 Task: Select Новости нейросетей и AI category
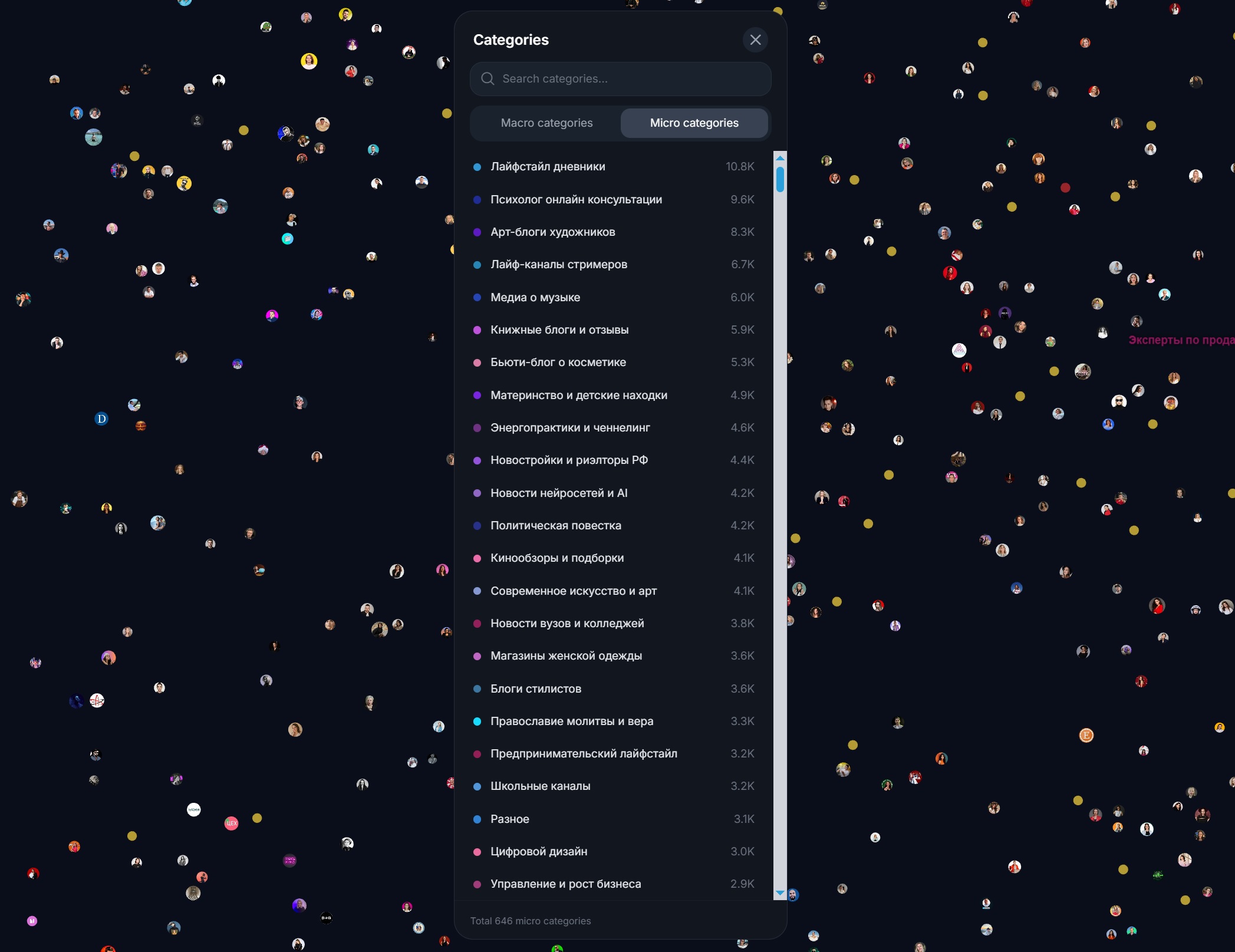tap(614, 493)
